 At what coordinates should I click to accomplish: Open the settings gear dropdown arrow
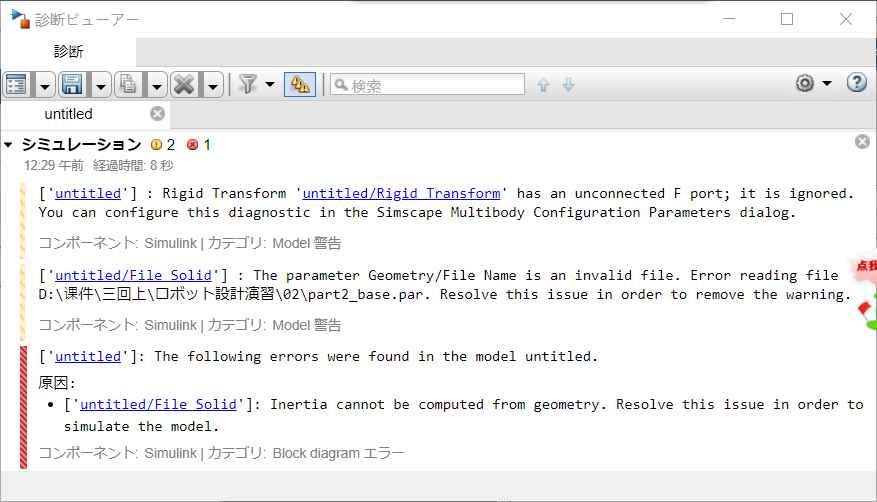coord(827,83)
